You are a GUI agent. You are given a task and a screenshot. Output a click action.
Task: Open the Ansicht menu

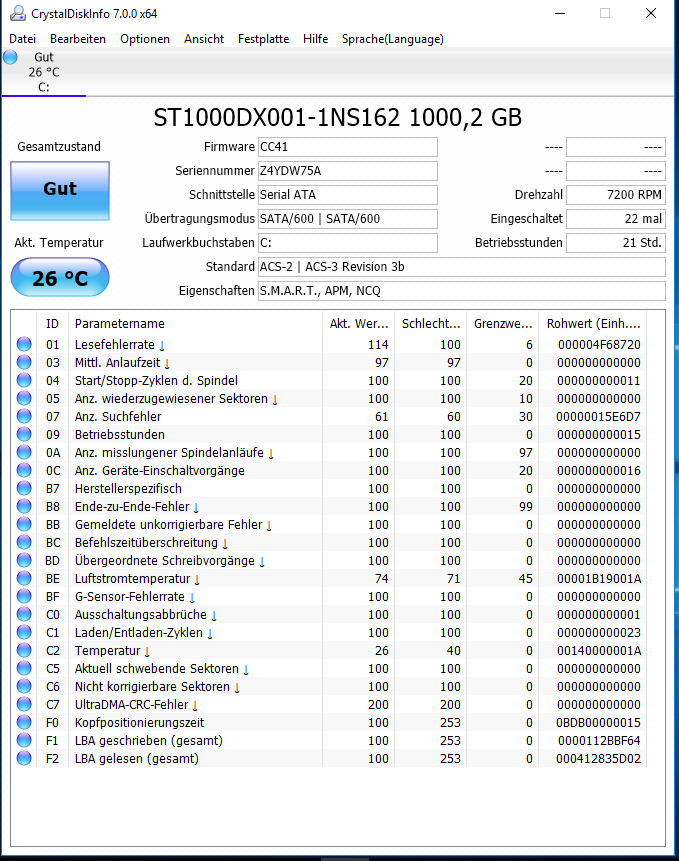tap(204, 39)
